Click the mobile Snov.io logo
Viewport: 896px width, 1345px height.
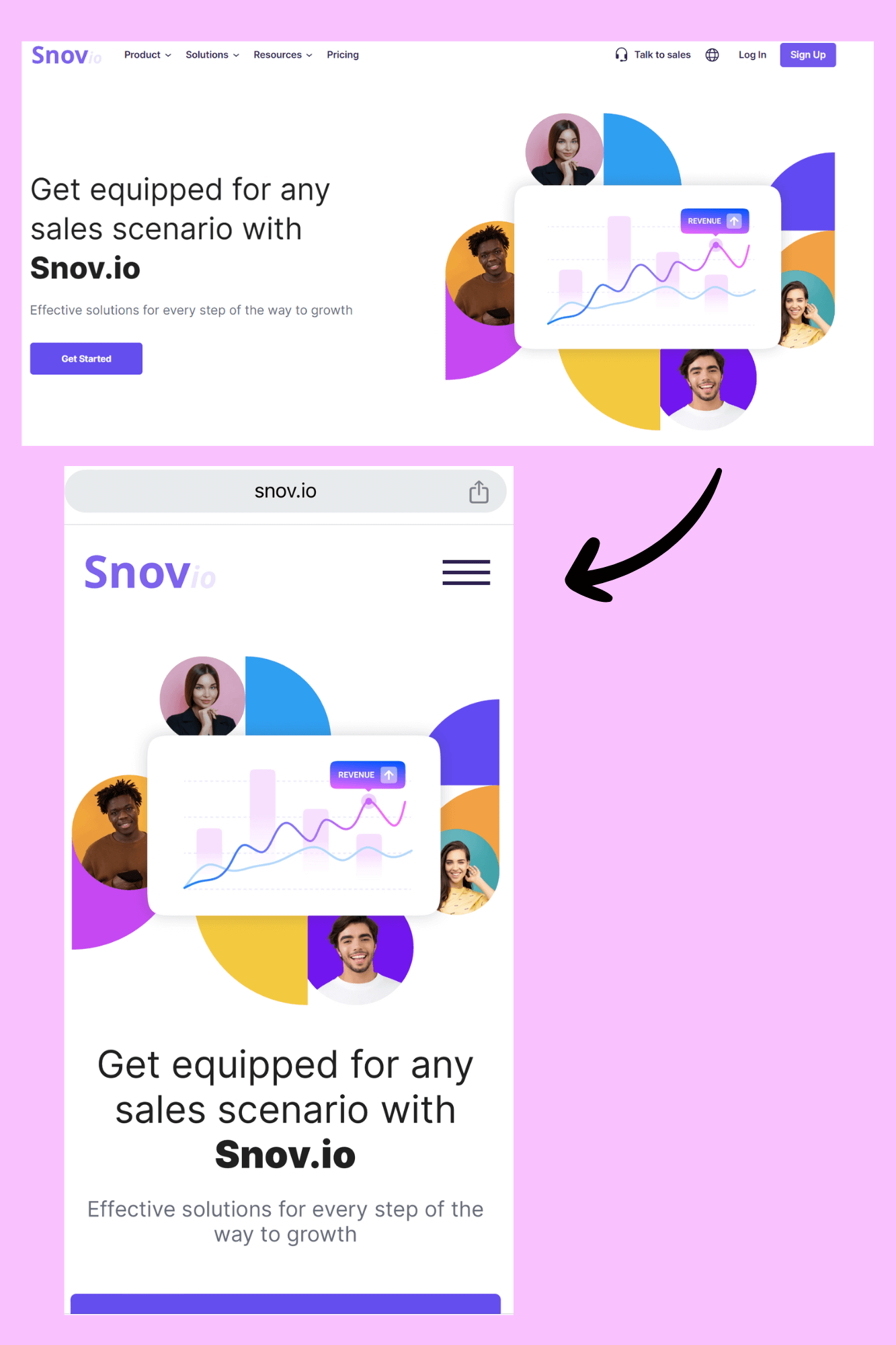tap(150, 573)
